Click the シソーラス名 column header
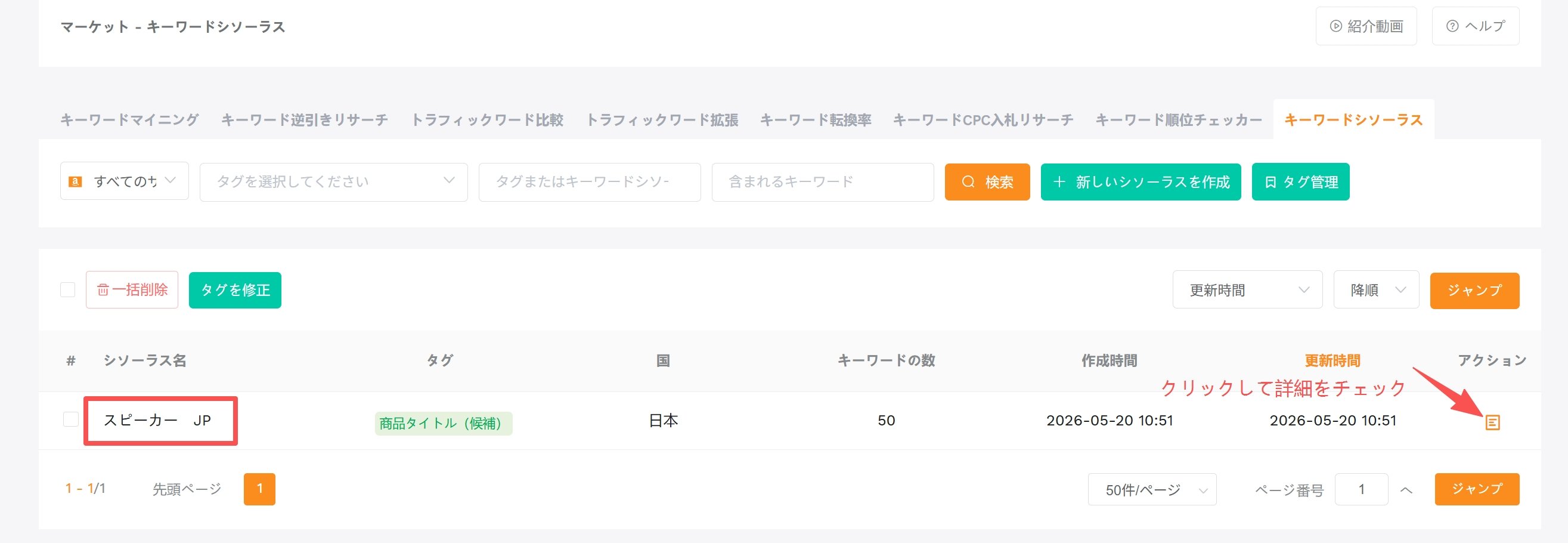Viewport: 1568px width, 543px height. click(x=145, y=361)
